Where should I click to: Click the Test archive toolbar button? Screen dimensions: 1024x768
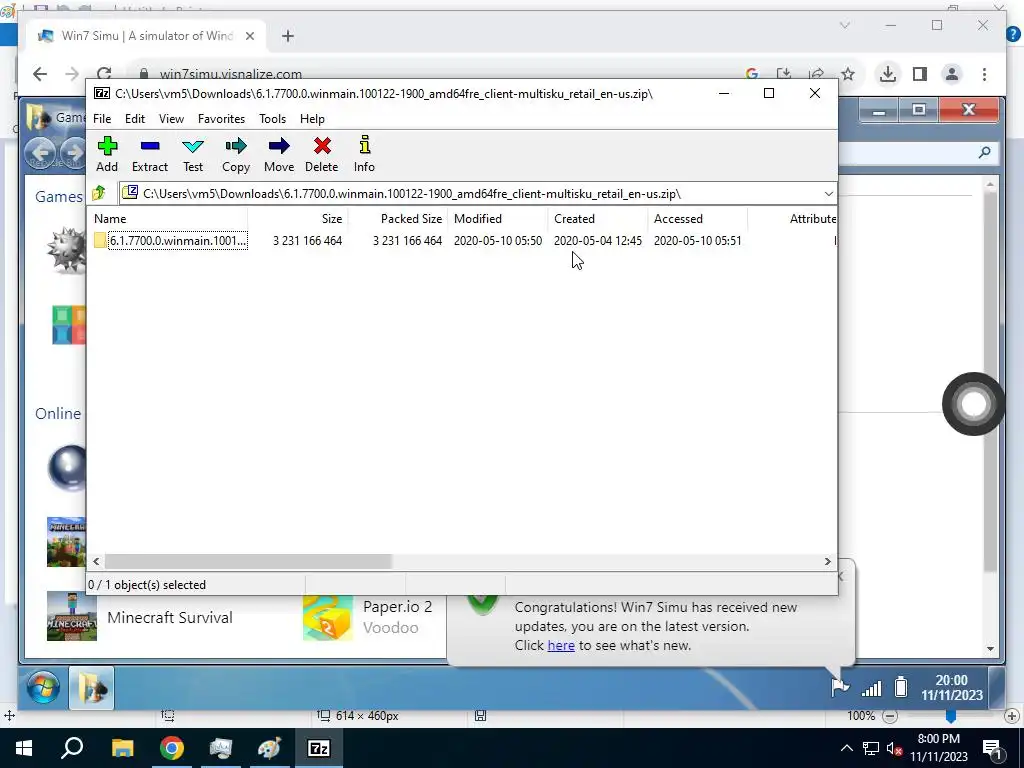pyautogui.click(x=193, y=155)
